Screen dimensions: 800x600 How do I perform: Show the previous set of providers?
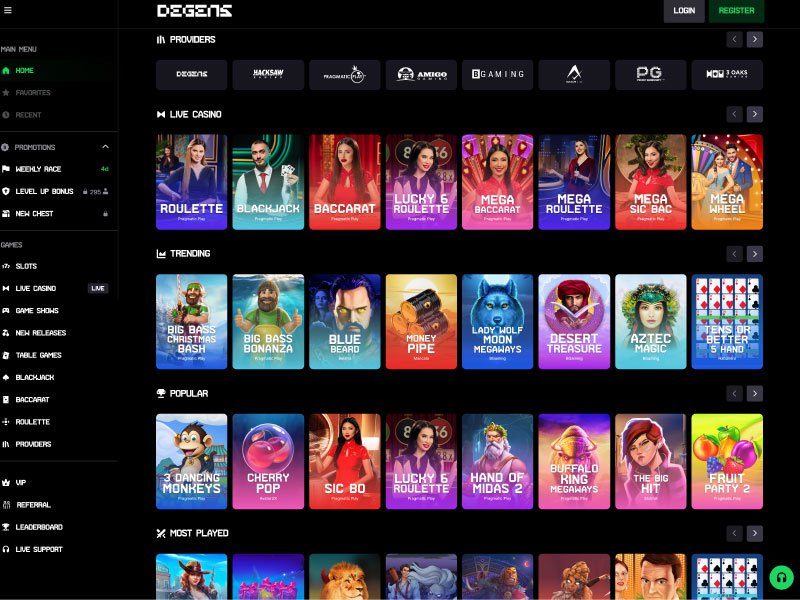pos(734,39)
